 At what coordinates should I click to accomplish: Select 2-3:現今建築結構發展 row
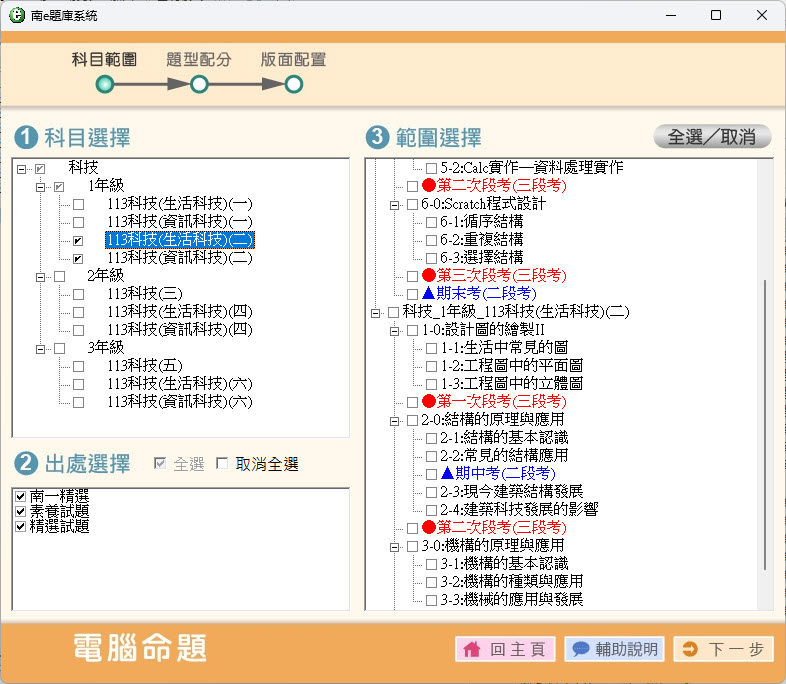tap(511, 492)
